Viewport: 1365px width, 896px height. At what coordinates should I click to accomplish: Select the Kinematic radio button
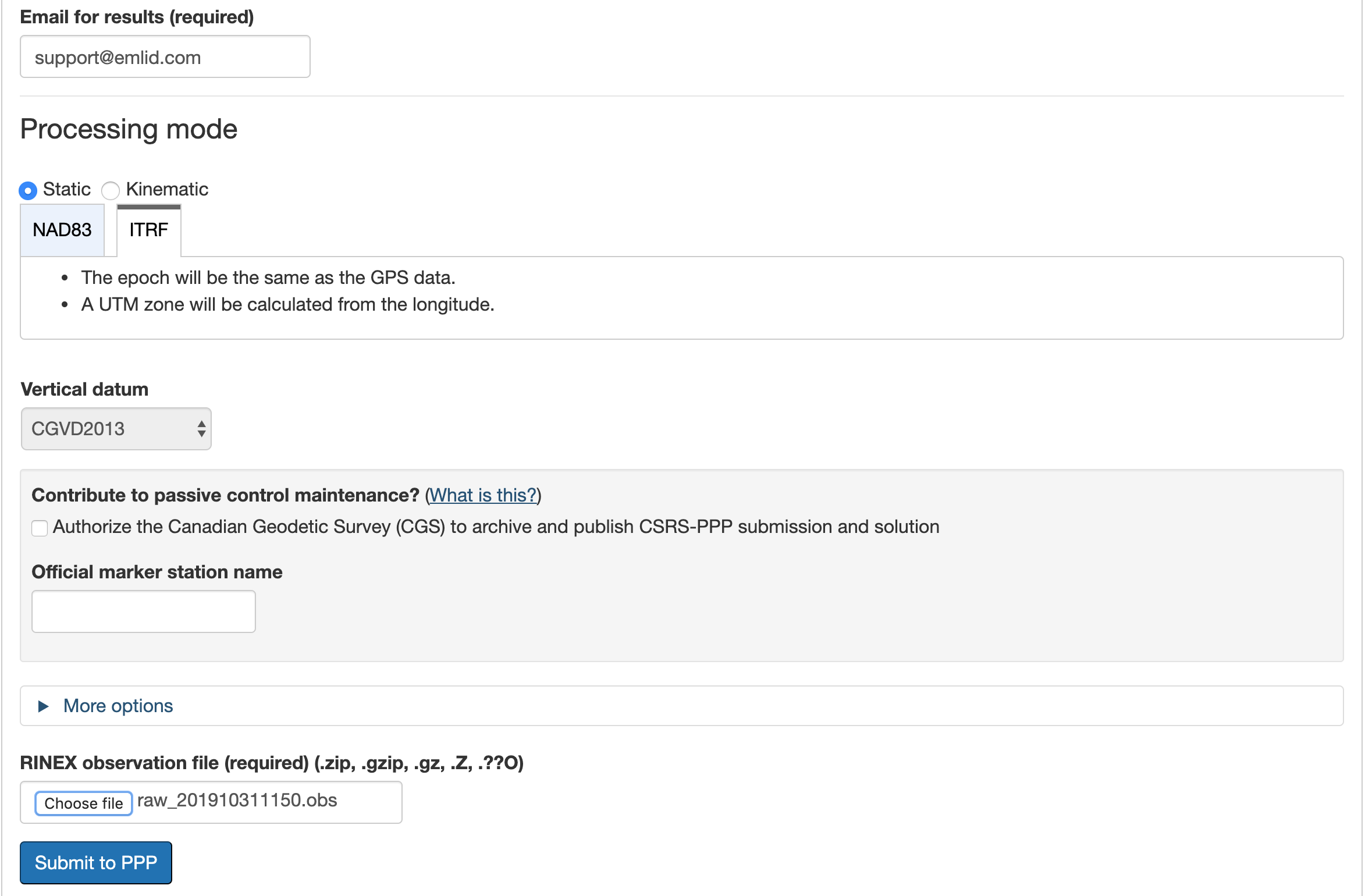(111, 190)
